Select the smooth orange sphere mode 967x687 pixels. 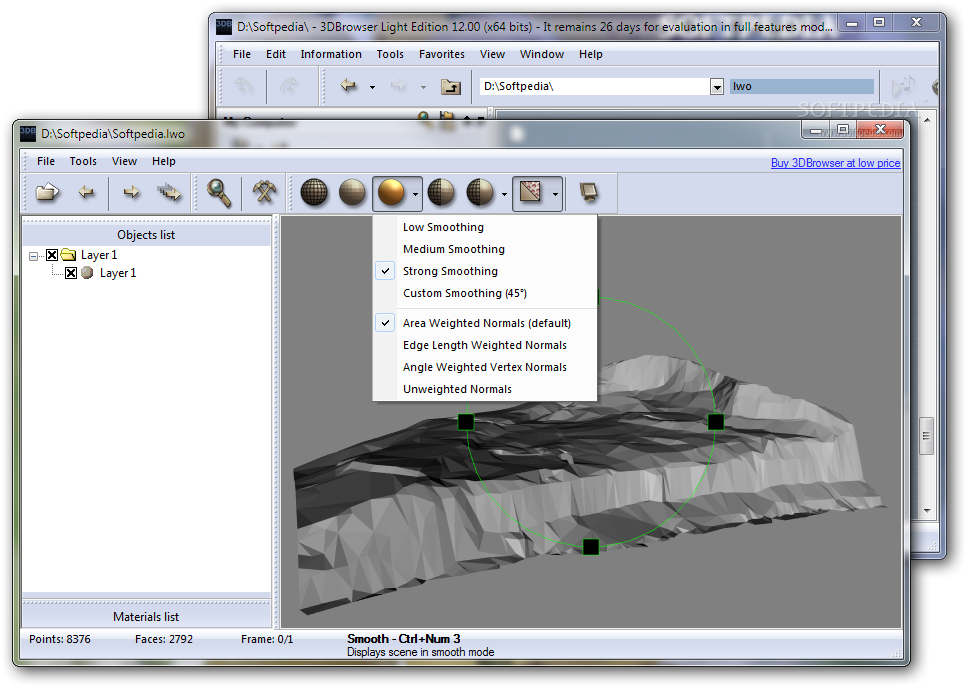pos(391,192)
